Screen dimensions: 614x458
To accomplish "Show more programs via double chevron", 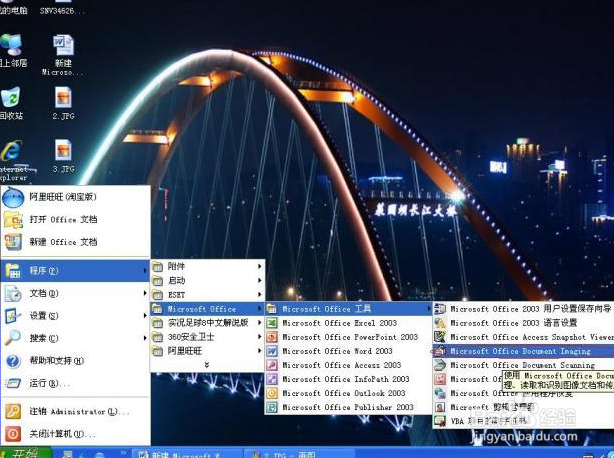I will [x=207, y=365].
